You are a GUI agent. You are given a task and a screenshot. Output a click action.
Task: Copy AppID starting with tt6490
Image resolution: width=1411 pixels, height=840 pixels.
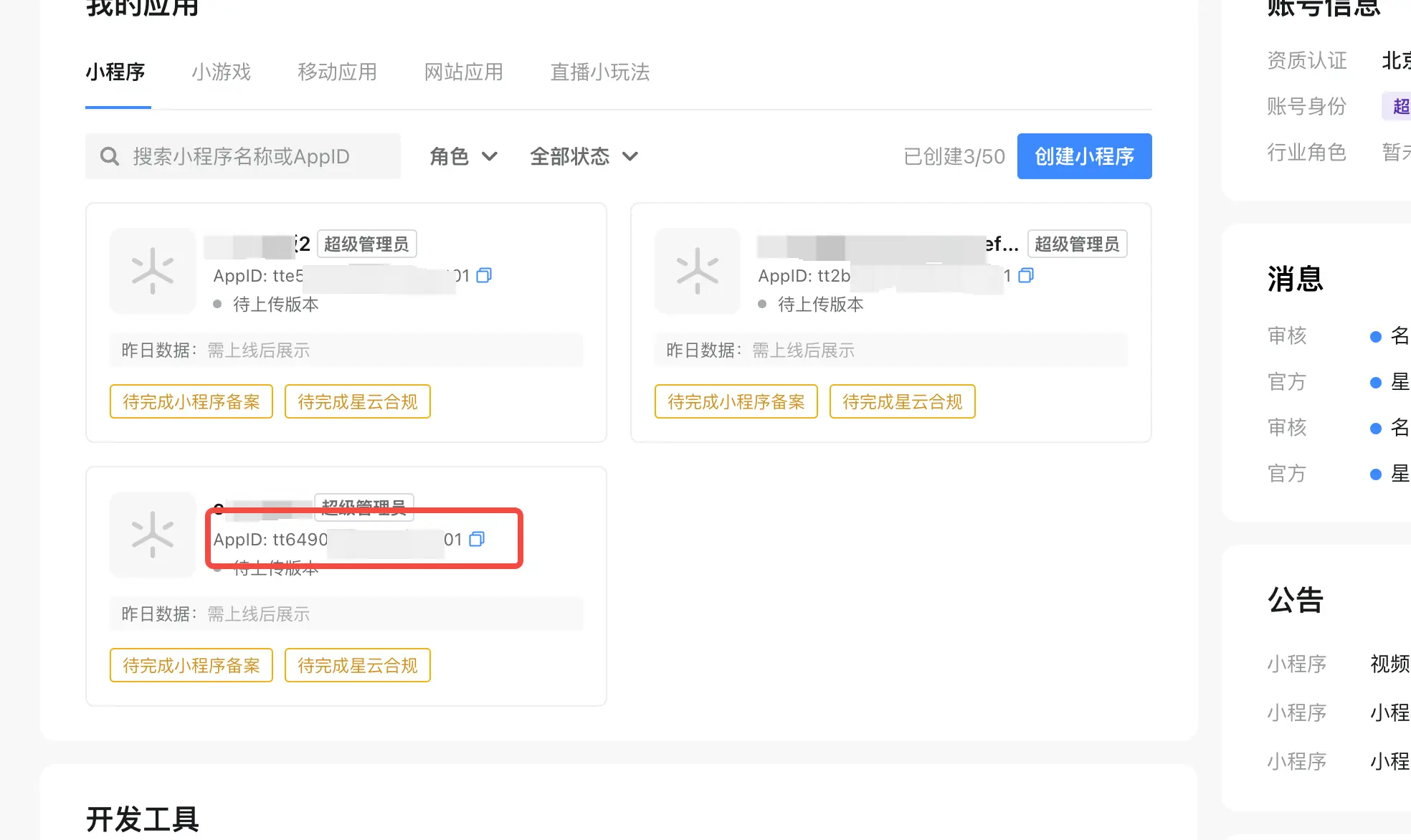[x=477, y=540]
